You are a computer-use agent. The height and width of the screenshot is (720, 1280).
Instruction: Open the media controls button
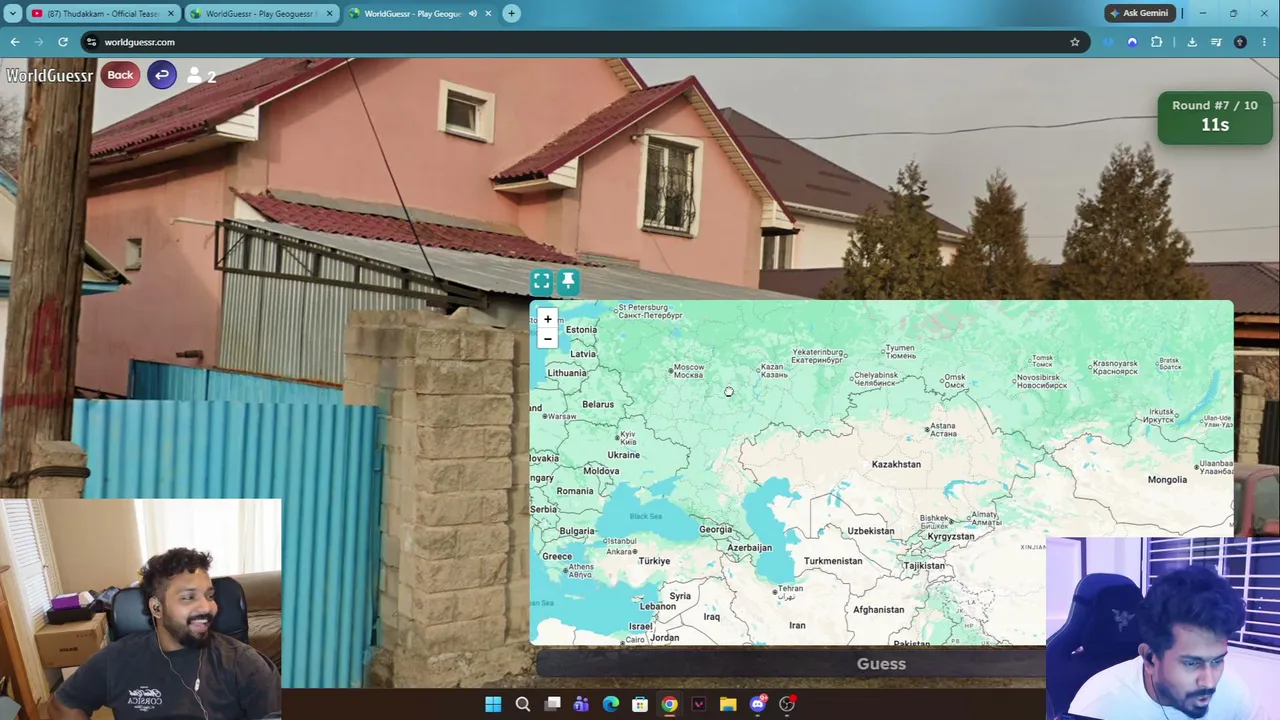1216,42
